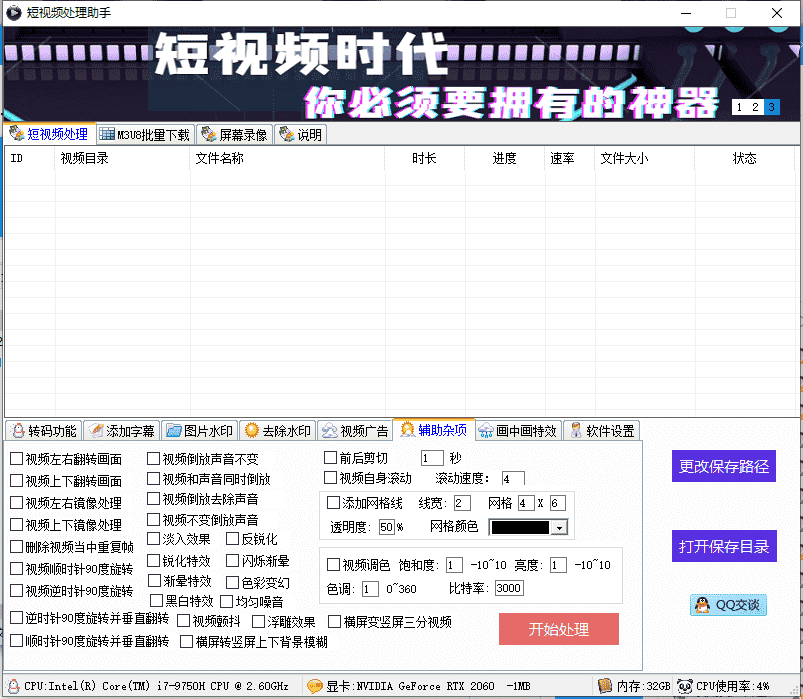Check 视频颤抖 option
Viewport: 803px width, 699px height.
tap(183, 621)
